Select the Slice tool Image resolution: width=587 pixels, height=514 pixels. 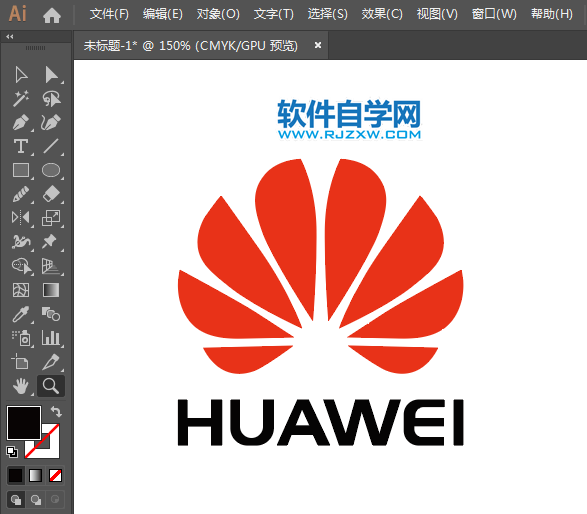coord(51,362)
